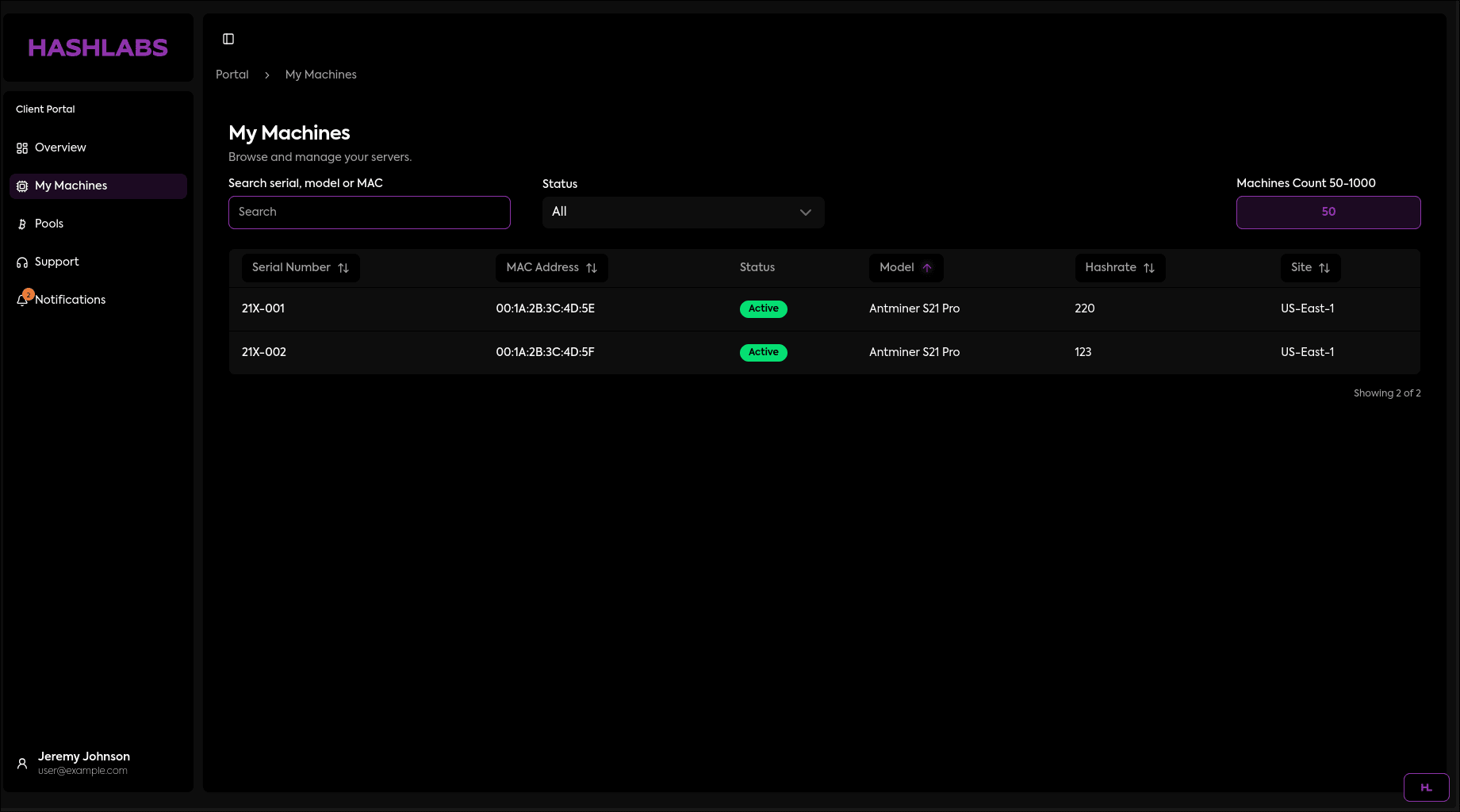Click the HL floating widget button

[1426, 787]
